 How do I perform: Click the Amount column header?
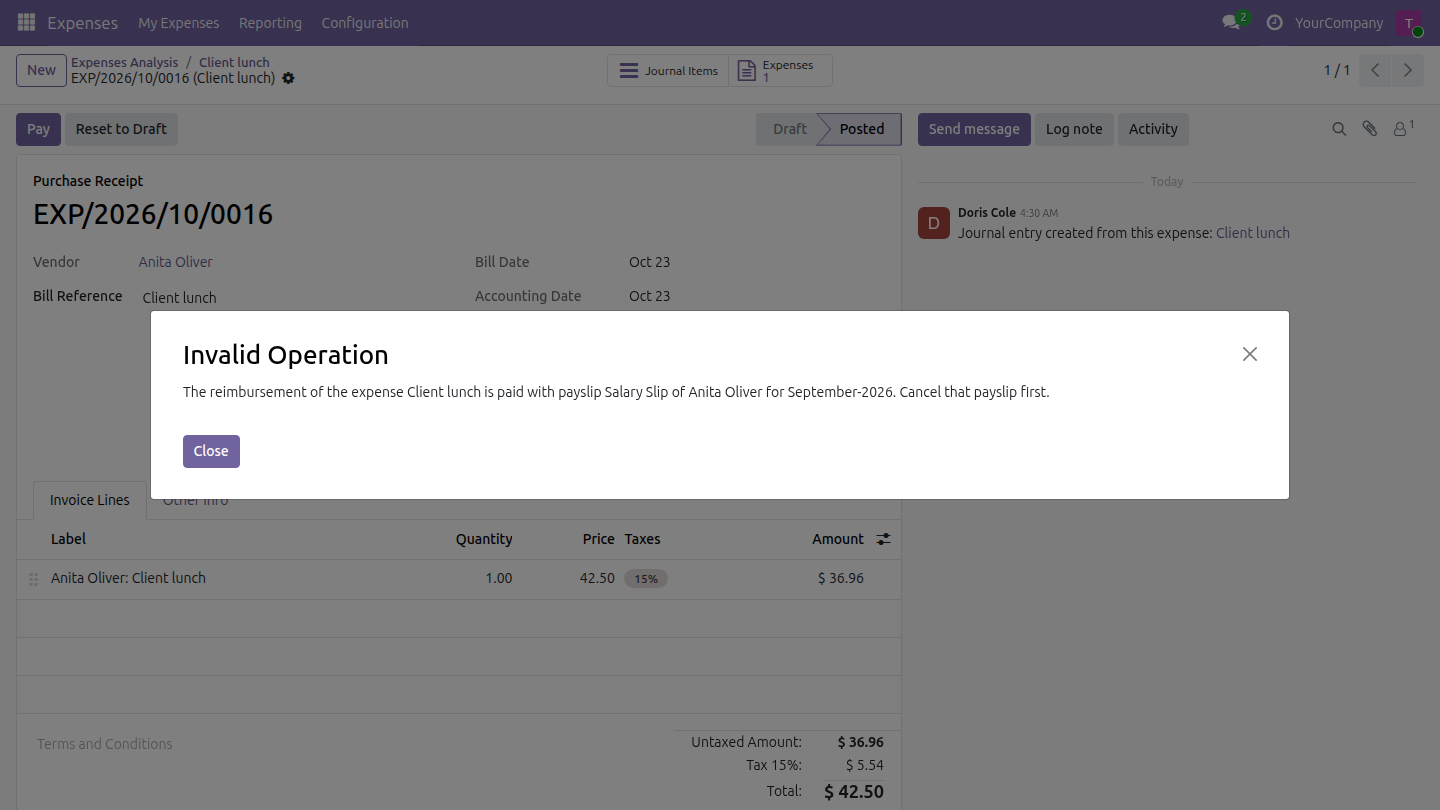[x=838, y=539]
